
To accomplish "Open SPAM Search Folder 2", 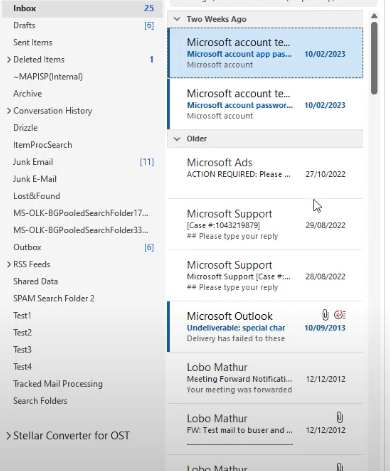I will tap(54, 298).
